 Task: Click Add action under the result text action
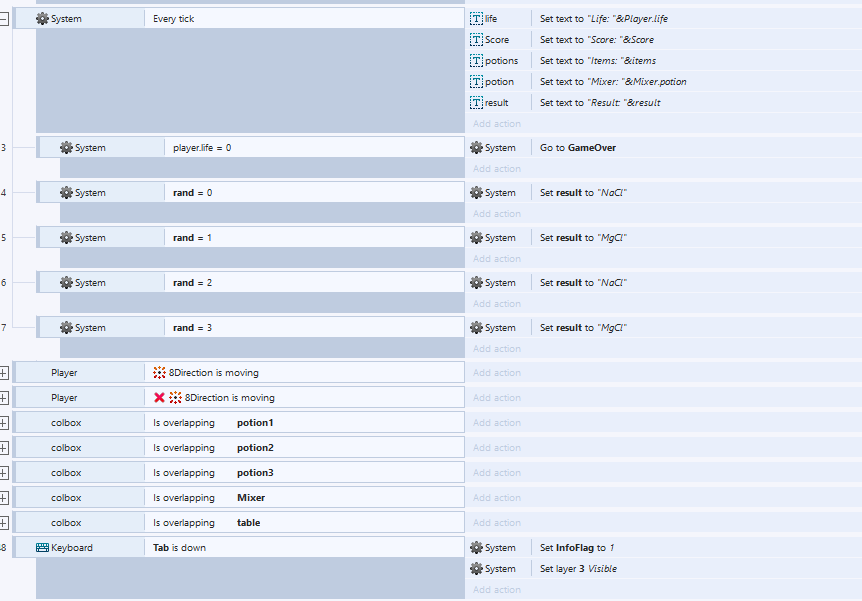coord(497,124)
